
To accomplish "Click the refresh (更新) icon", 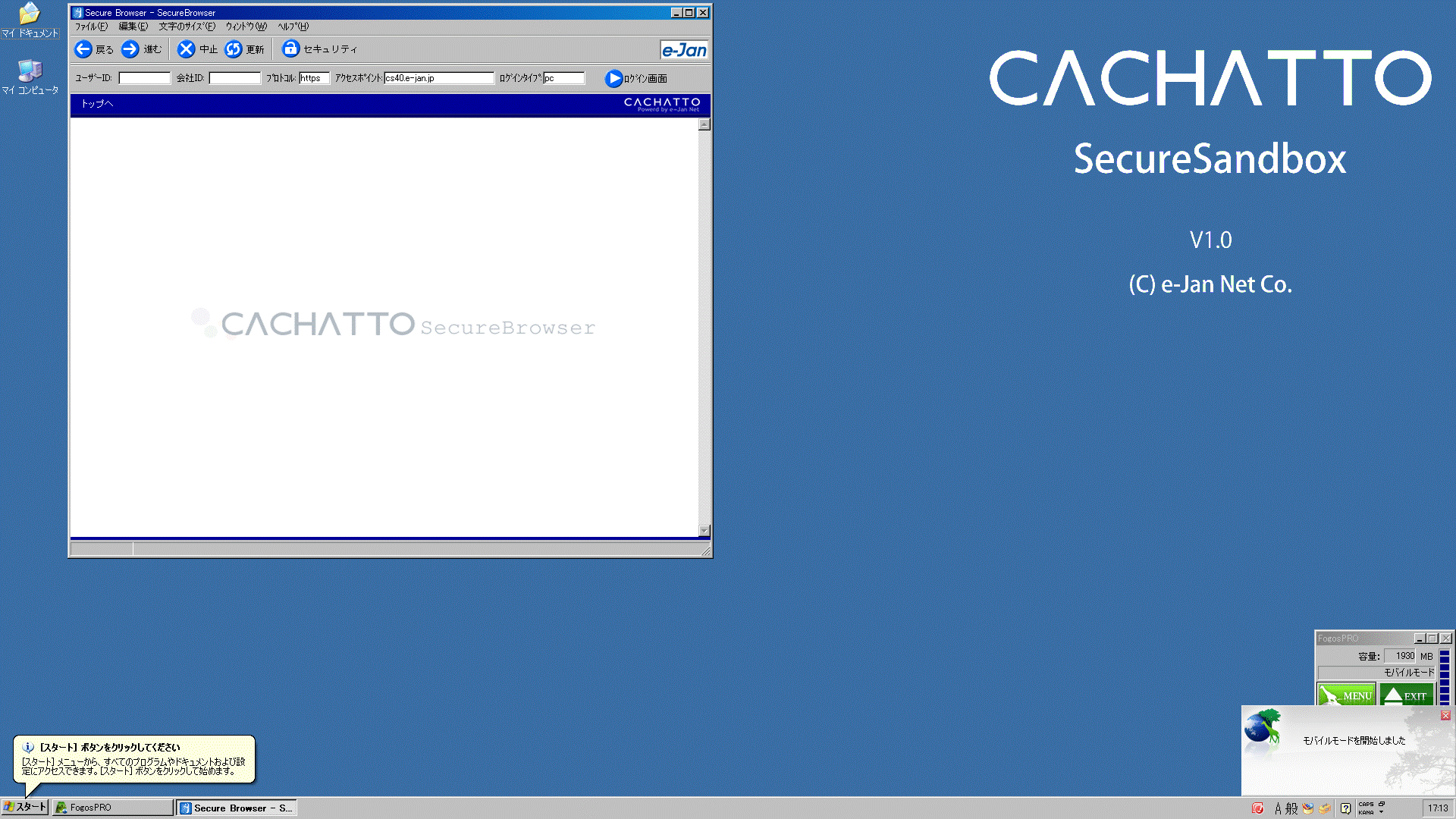I will (234, 49).
